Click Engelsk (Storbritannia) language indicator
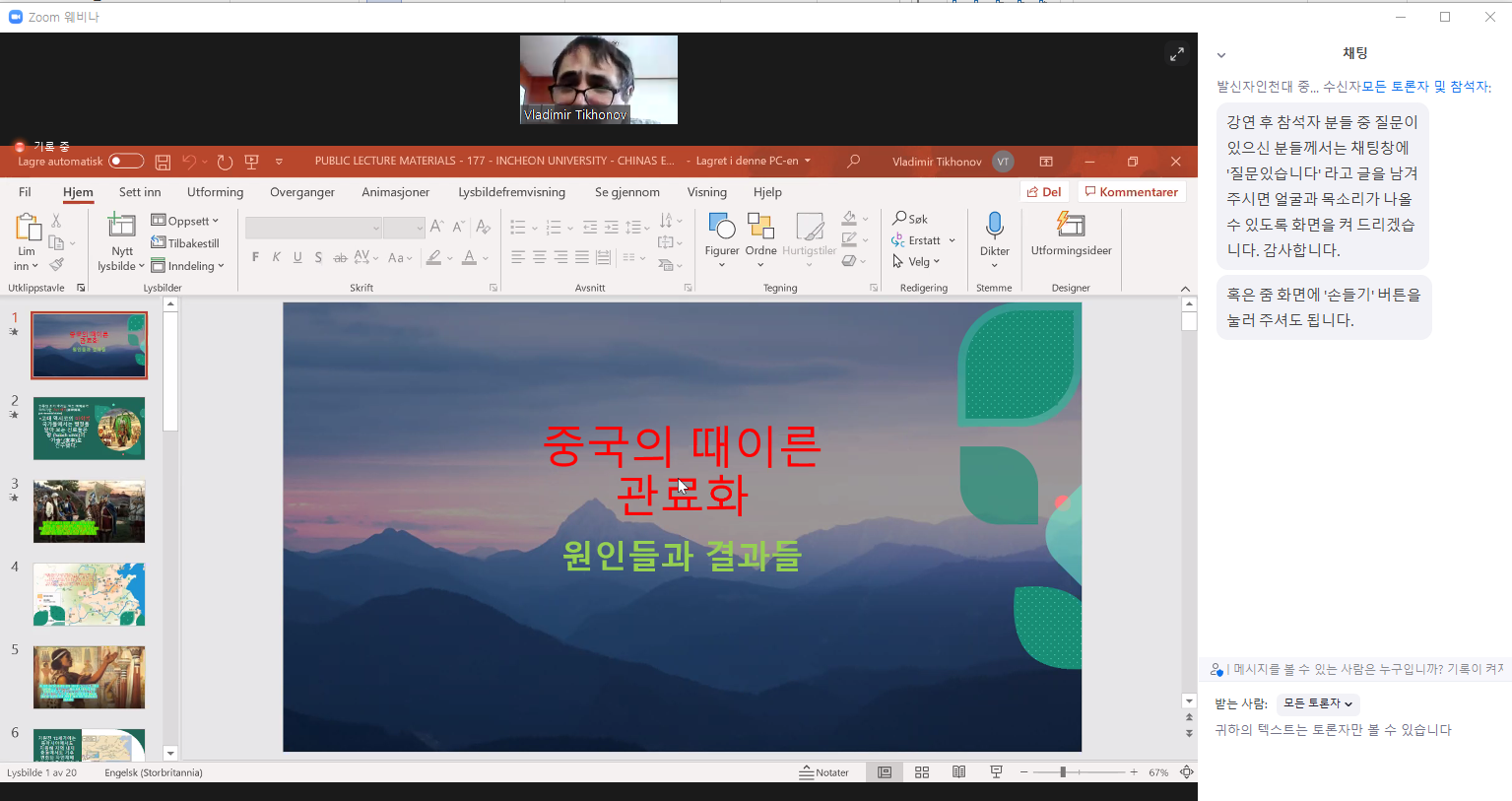 tap(154, 772)
